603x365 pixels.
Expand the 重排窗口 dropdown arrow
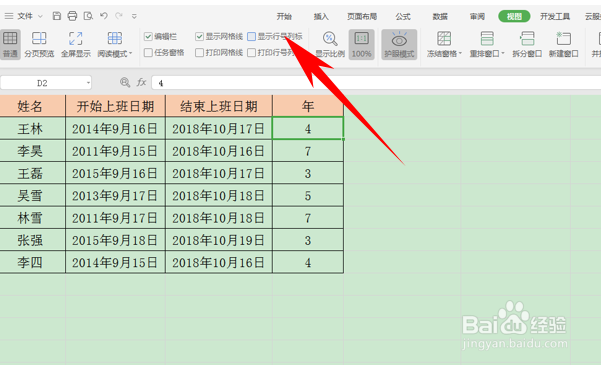pyautogui.click(x=503, y=53)
